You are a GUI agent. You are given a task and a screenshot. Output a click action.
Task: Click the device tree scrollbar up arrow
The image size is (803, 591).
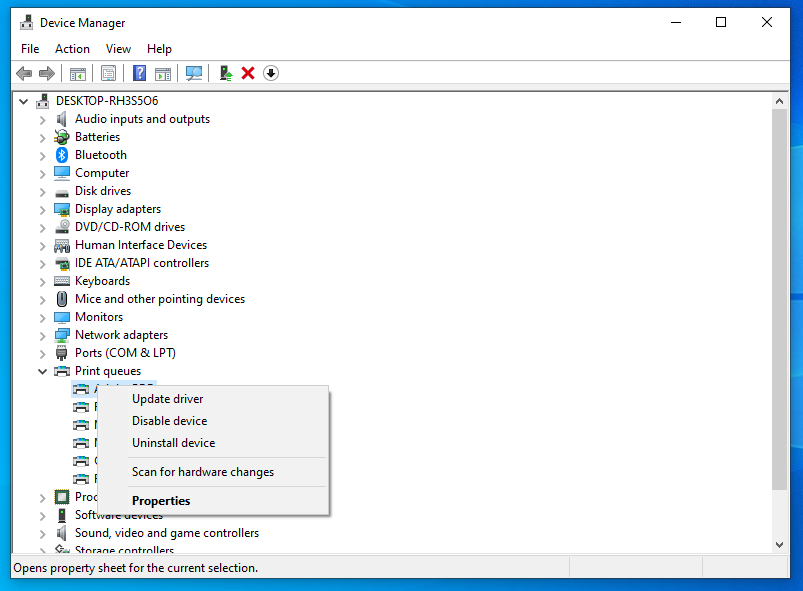tap(779, 101)
